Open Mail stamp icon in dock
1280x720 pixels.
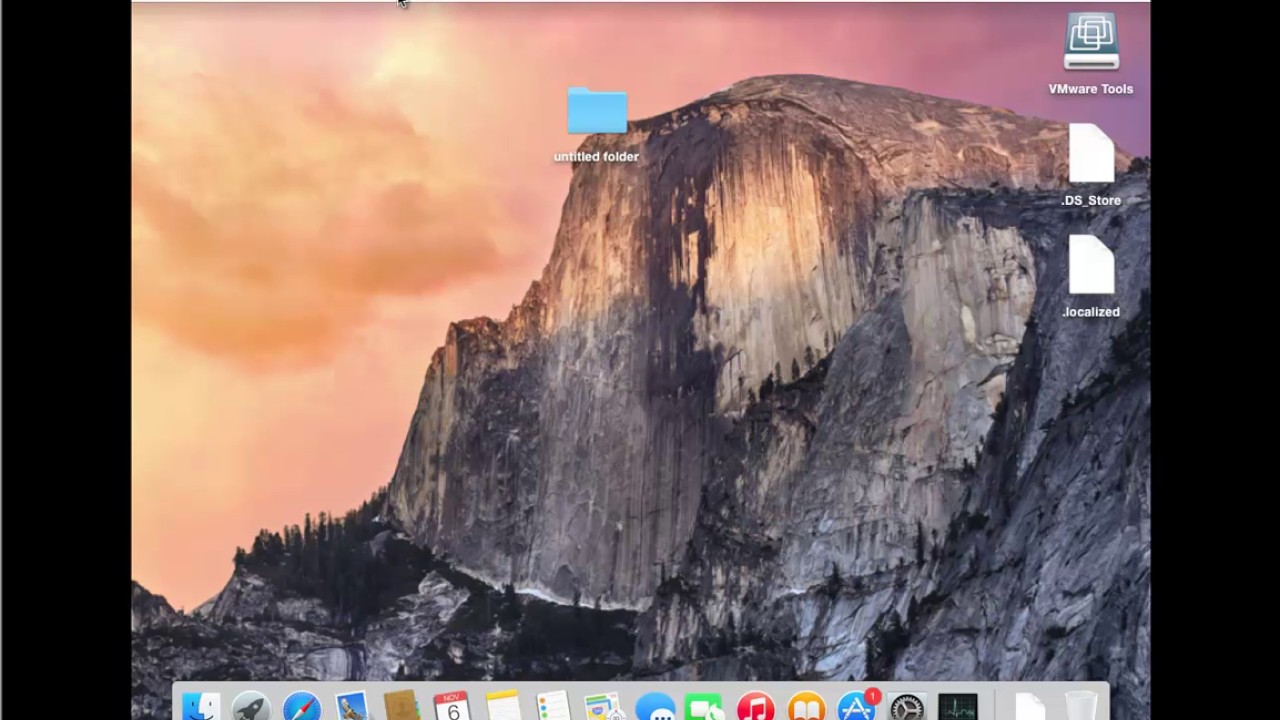pyautogui.click(x=352, y=706)
